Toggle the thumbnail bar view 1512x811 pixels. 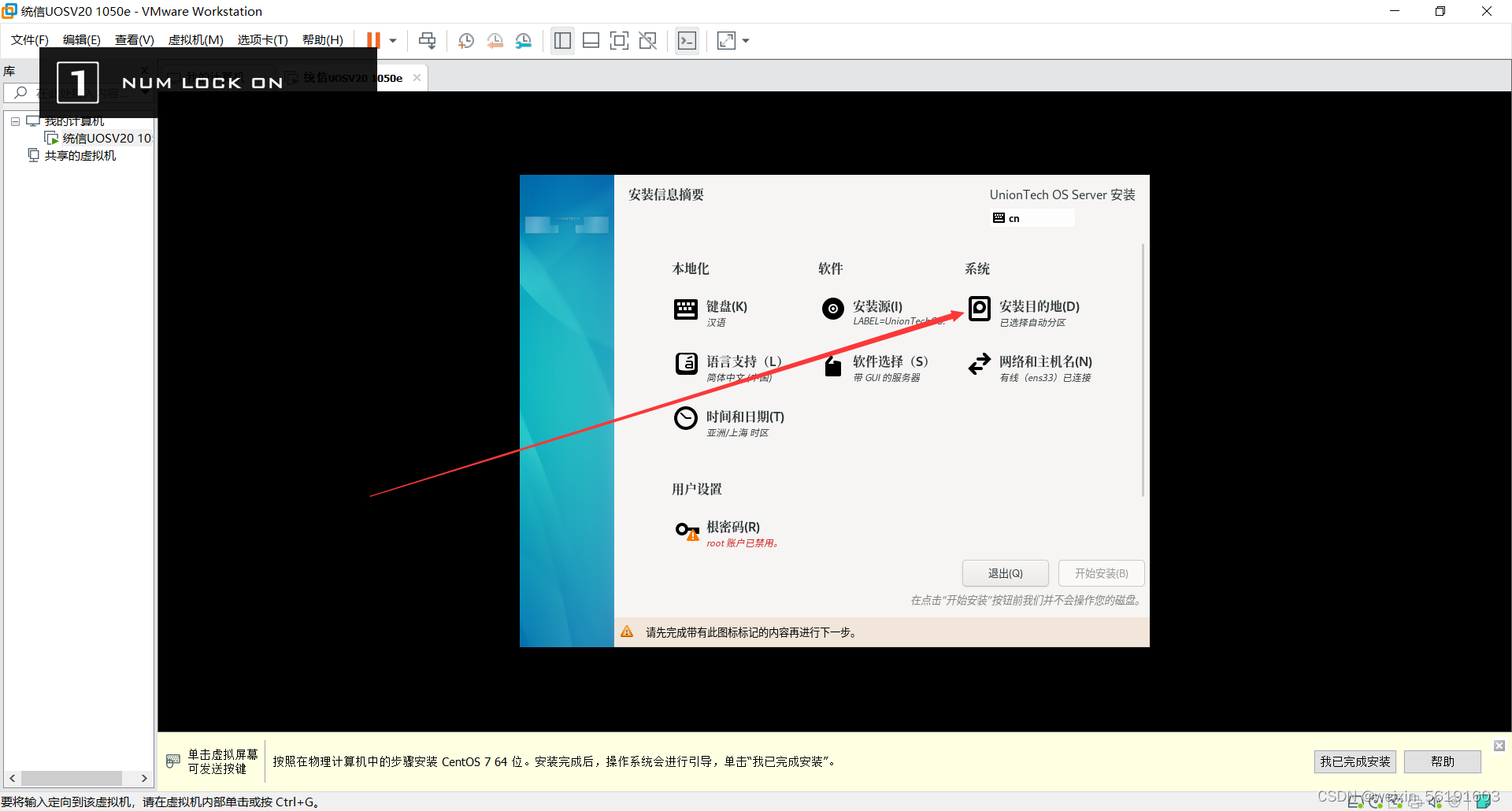591,40
